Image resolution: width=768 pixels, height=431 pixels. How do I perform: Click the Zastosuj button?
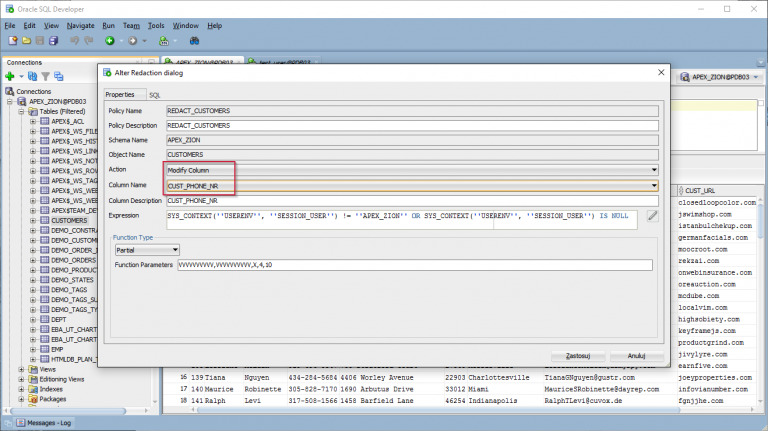click(x=578, y=356)
